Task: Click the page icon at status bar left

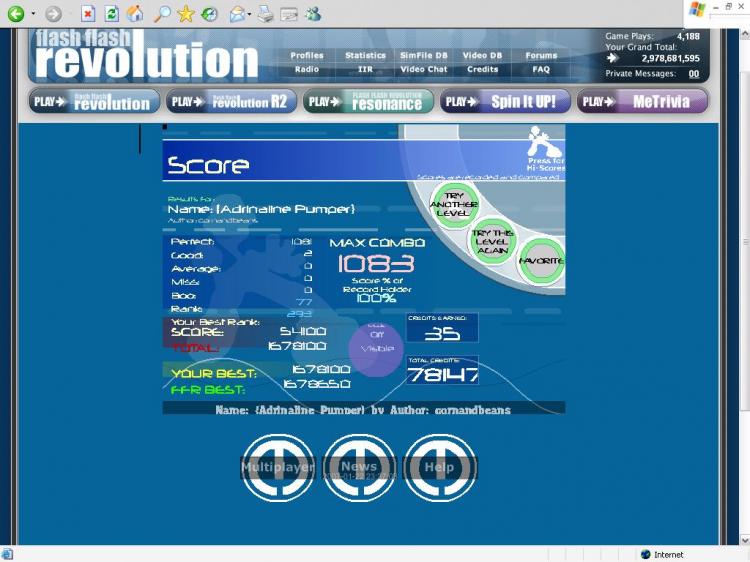Action: coord(7,554)
